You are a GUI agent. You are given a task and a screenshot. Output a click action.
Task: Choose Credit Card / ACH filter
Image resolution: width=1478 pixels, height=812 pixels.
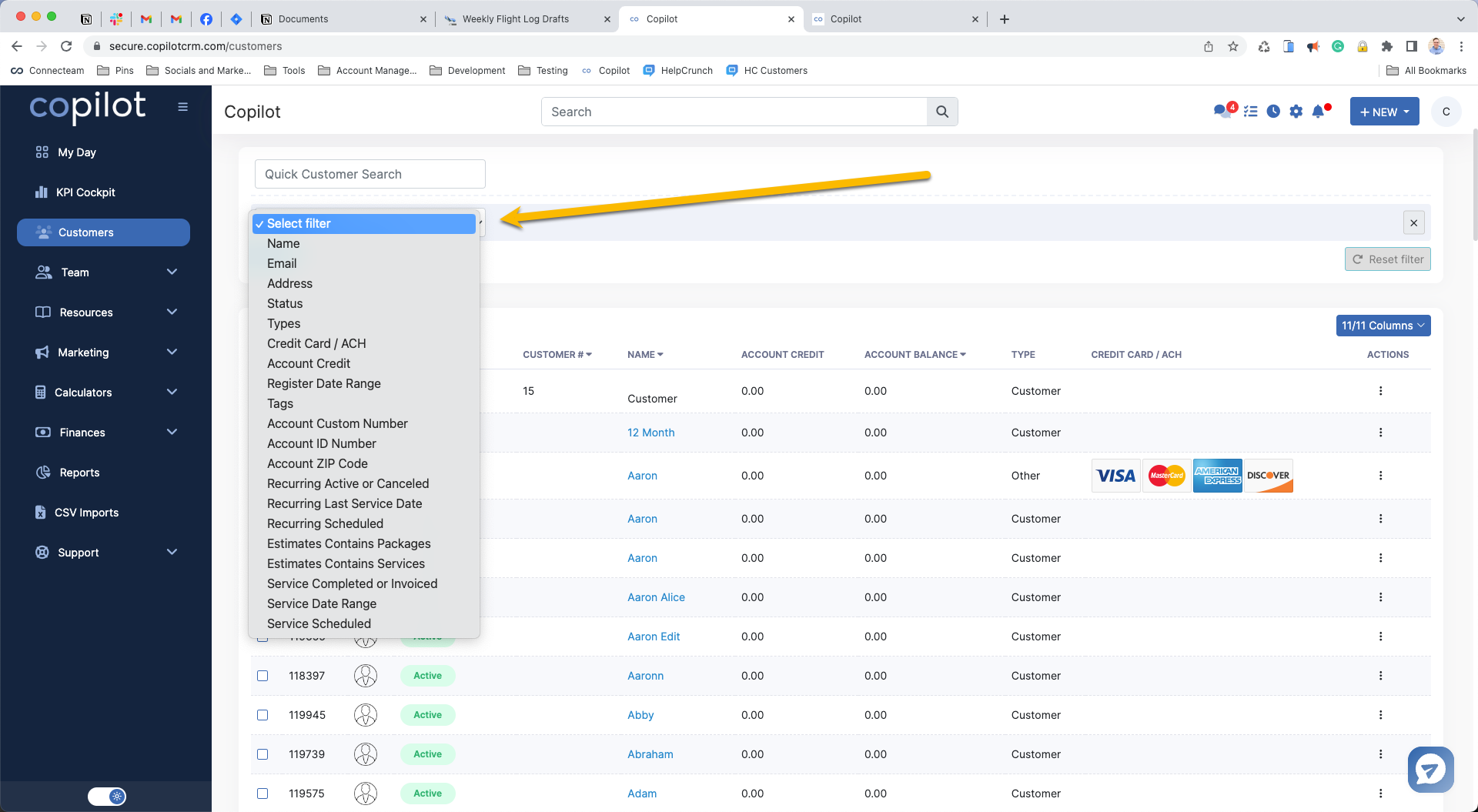click(364, 343)
